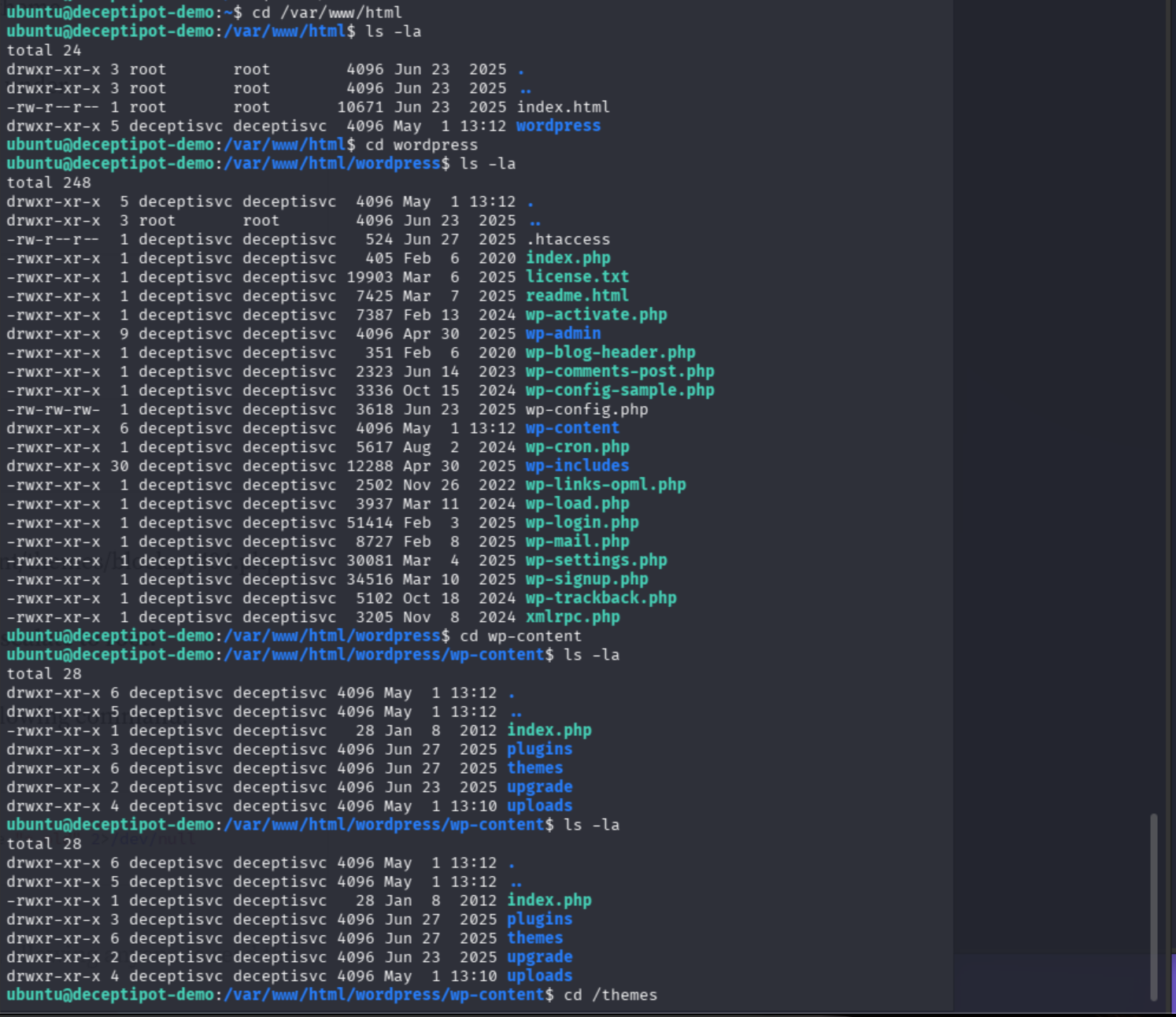Click blue wp-content directory in file listing
Image resolution: width=1176 pixels, height=1017 pixels.
click(x=572, y=428)
